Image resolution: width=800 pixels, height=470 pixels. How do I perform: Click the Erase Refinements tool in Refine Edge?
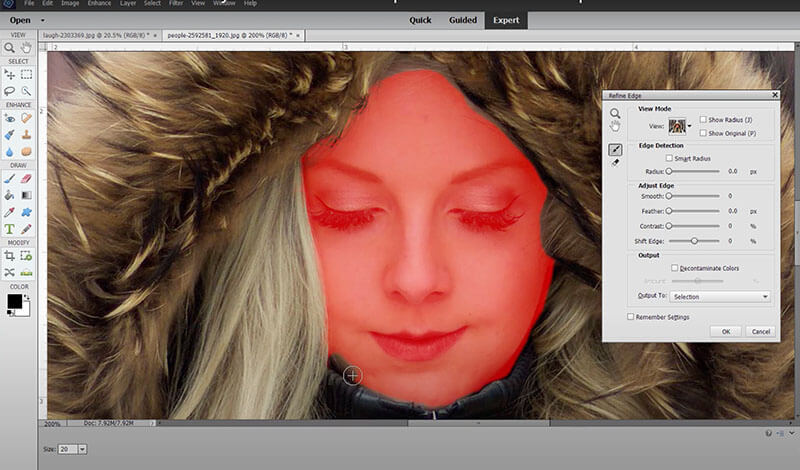pos(615,162)
